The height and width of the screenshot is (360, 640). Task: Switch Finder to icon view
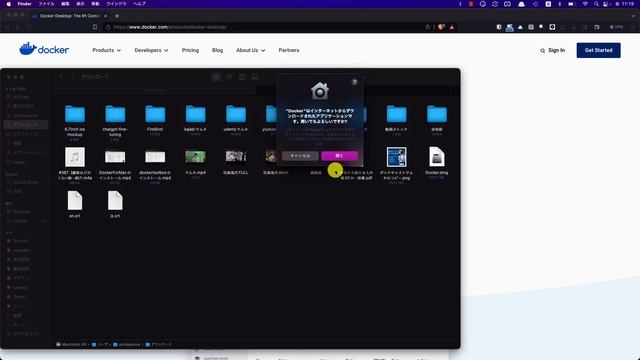[216, 77]
